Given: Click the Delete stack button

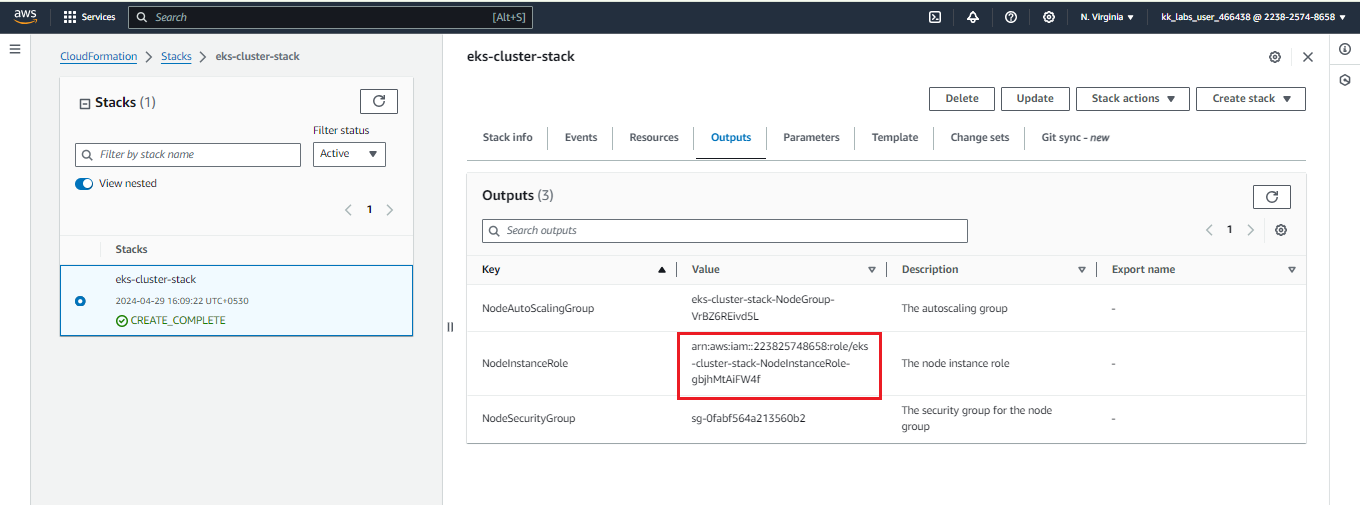Looking at the screenshot, I should pos(962,98).
